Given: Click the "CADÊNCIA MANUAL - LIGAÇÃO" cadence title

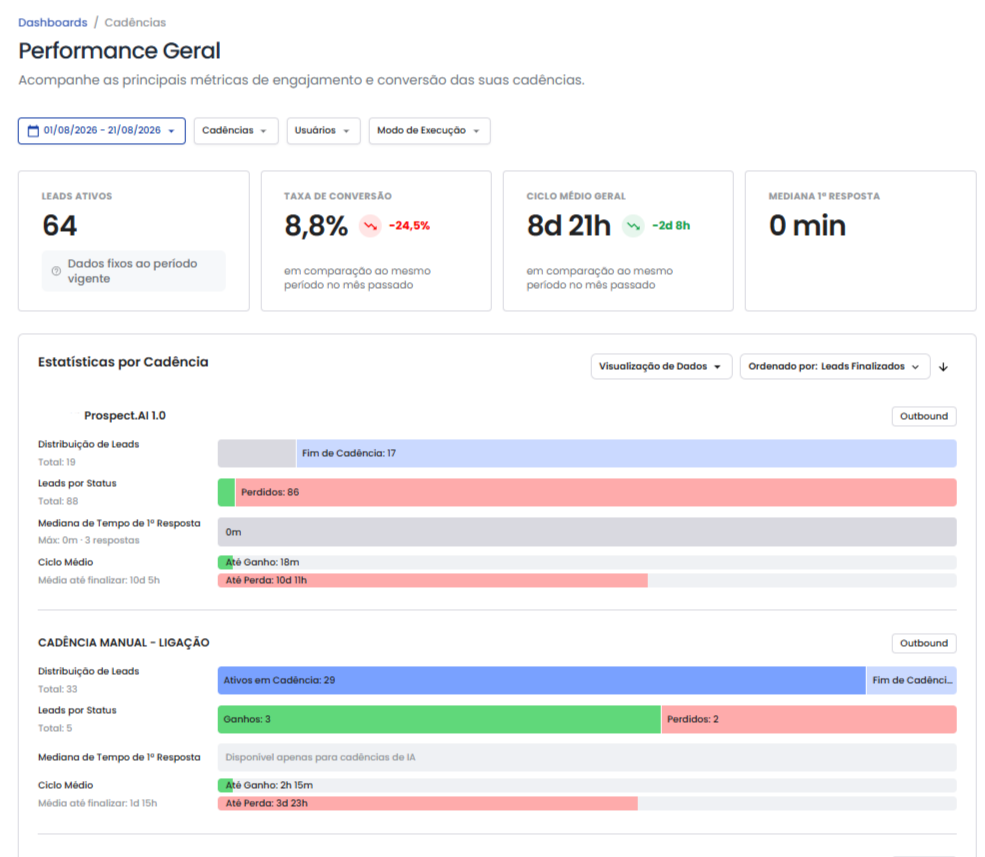Looking at the screenshot, I should coord(124,643).
